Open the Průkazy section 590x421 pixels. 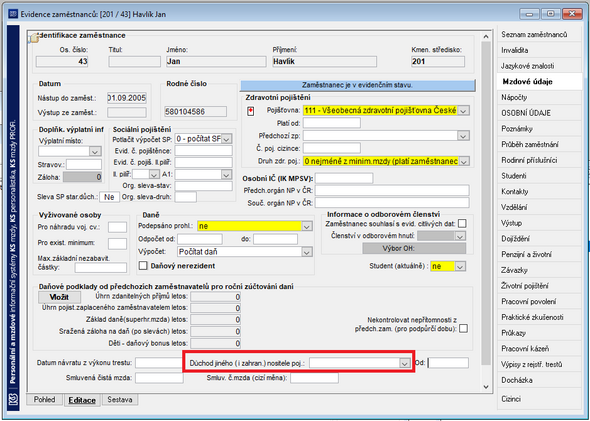[539, 333]
